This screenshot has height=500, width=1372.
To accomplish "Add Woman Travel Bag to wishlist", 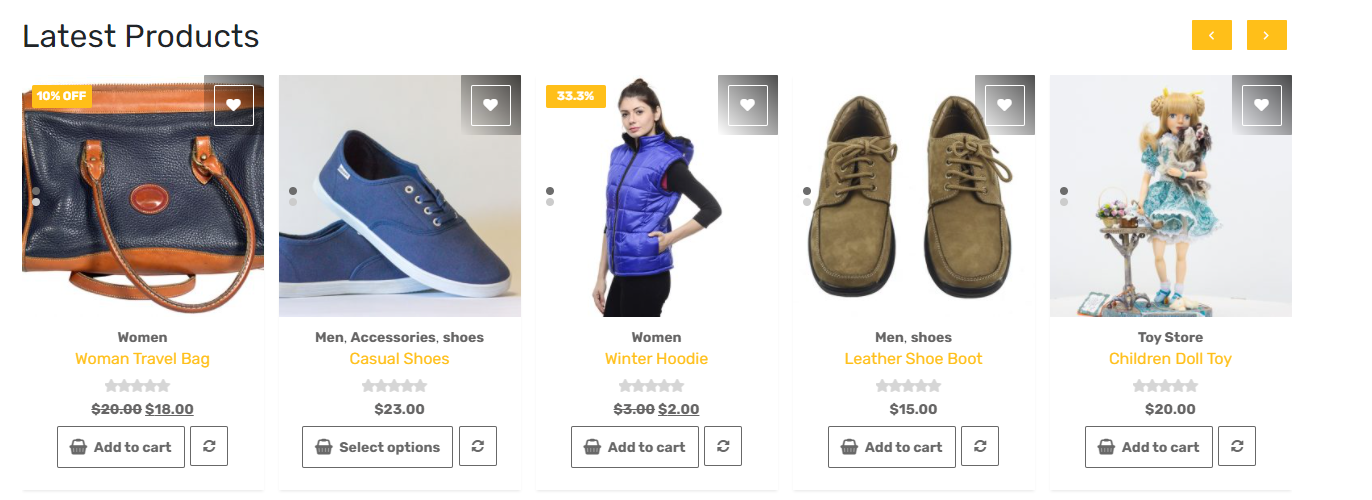I will (234, 105).
